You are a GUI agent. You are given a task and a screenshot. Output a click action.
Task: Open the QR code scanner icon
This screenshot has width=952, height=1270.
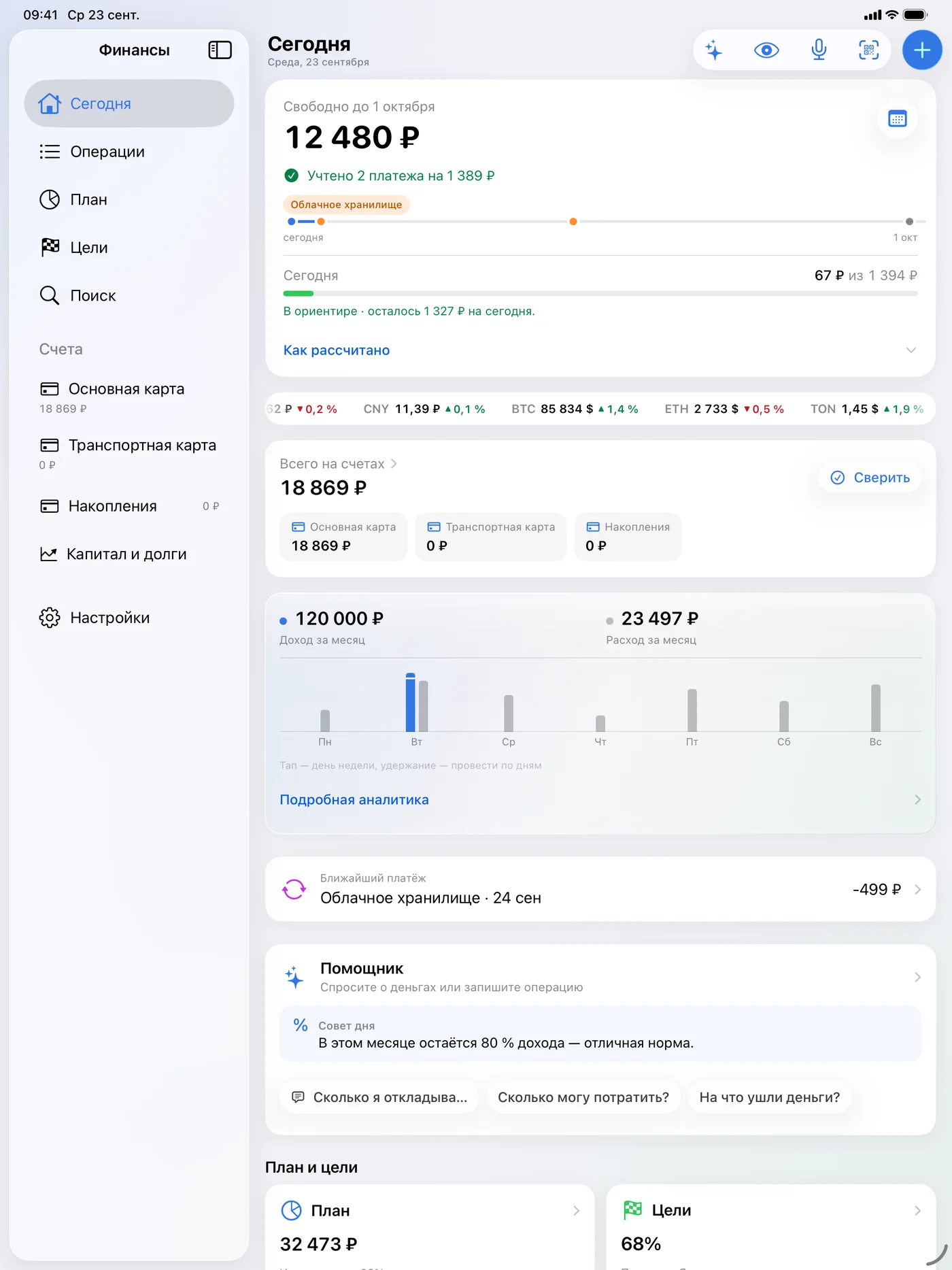click(869, 50)
